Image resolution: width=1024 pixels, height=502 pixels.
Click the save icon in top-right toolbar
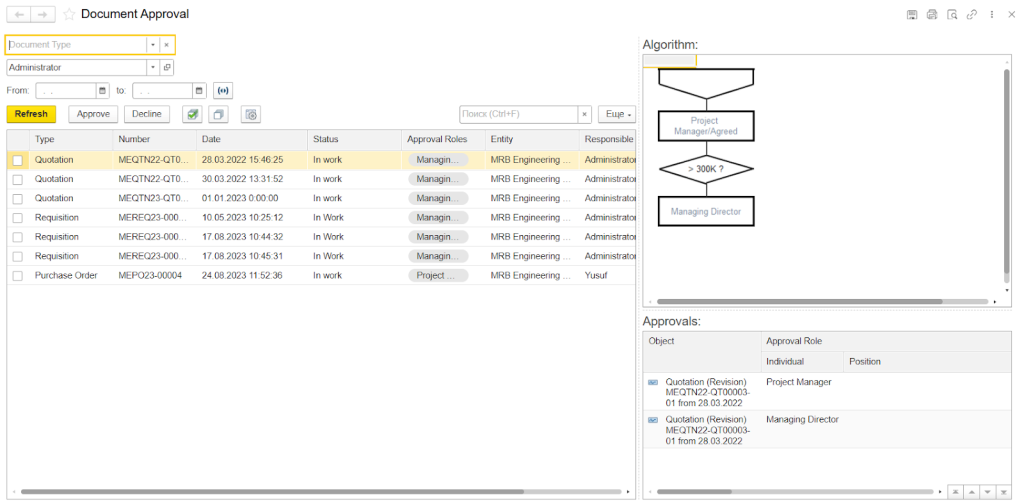[x=912, y=15]
